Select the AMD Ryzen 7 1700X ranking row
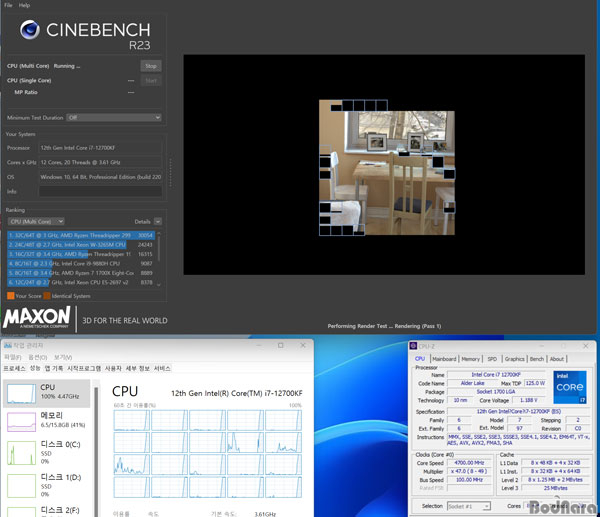Viewport: 600px width, 517px height. click(x=81, y=273)
